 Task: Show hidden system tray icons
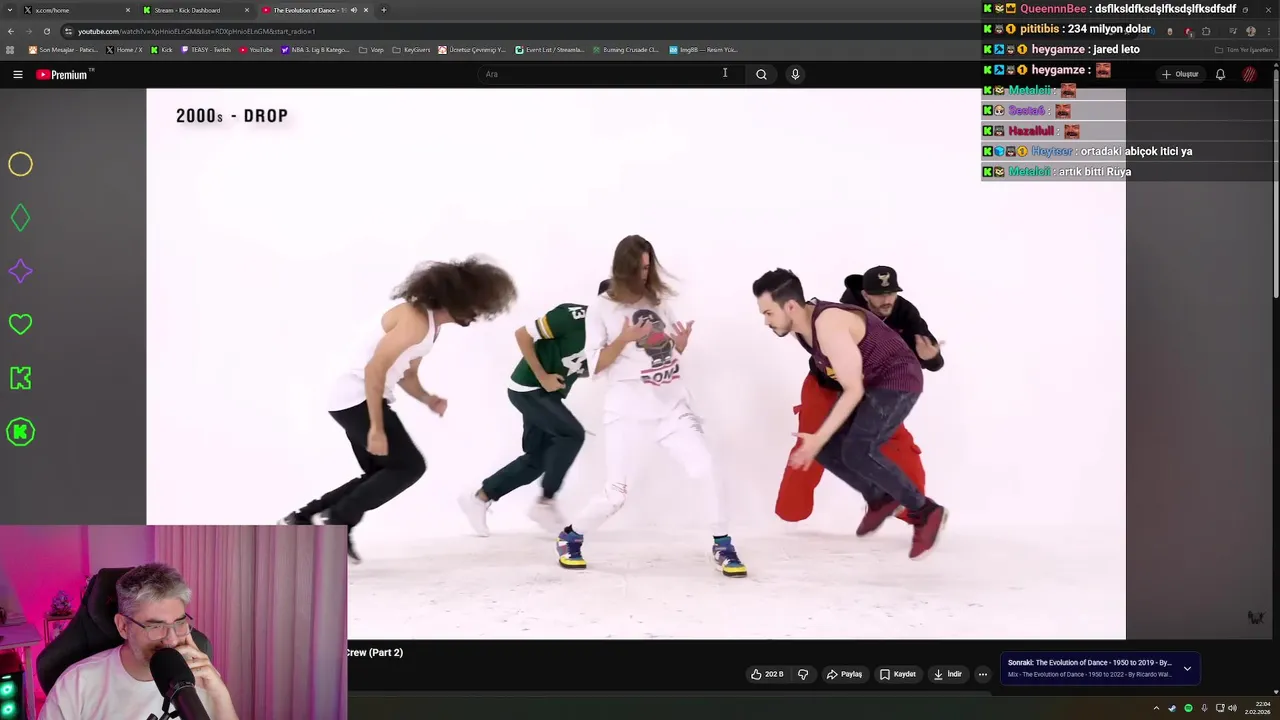[1157, 708]
